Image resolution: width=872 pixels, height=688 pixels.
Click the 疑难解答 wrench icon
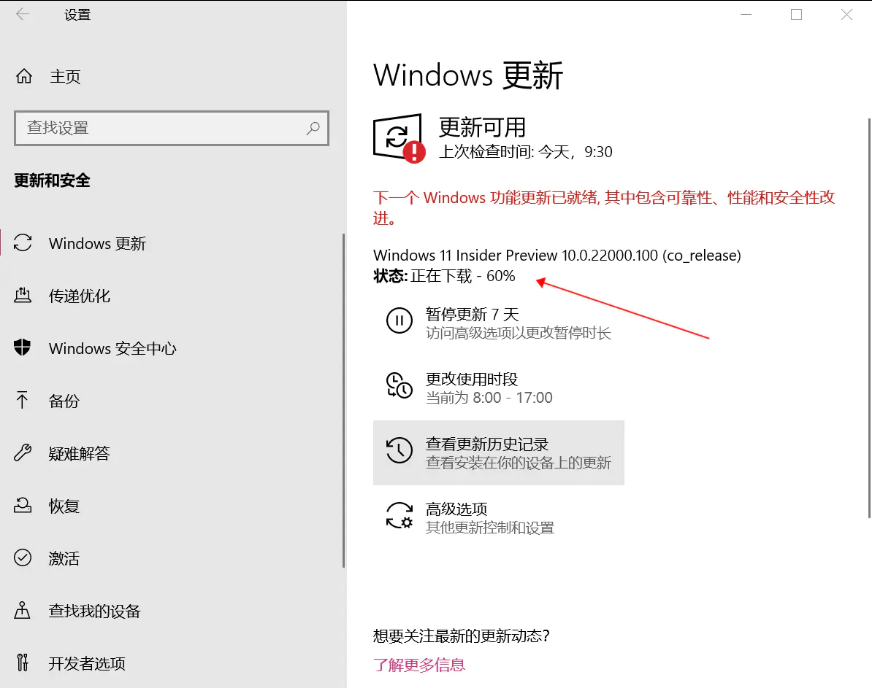(22, 452)
